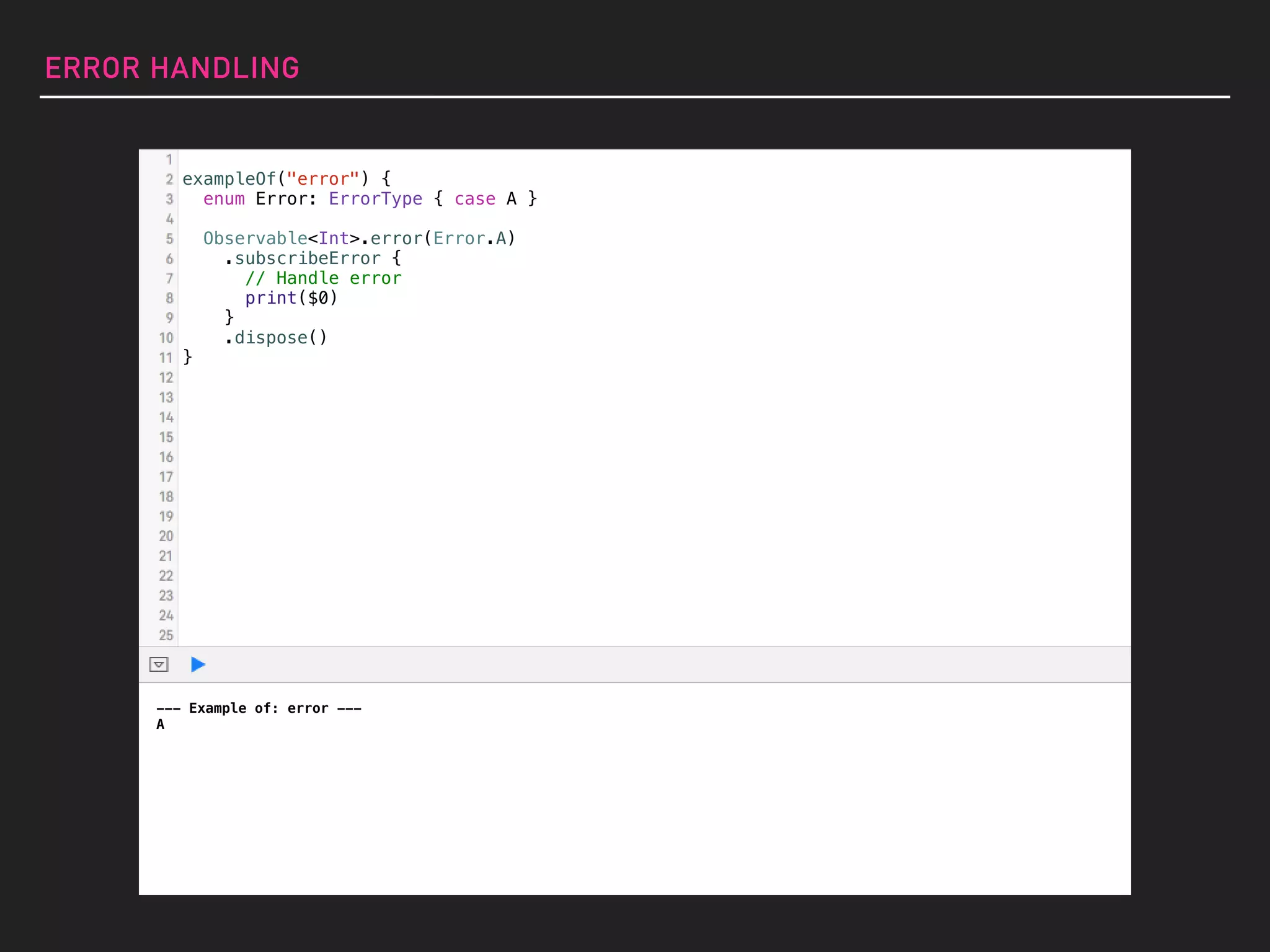Click the Int generic parameter
Image resolution: width=1270 pixels, height=952 pixels.
click(334, 239)
